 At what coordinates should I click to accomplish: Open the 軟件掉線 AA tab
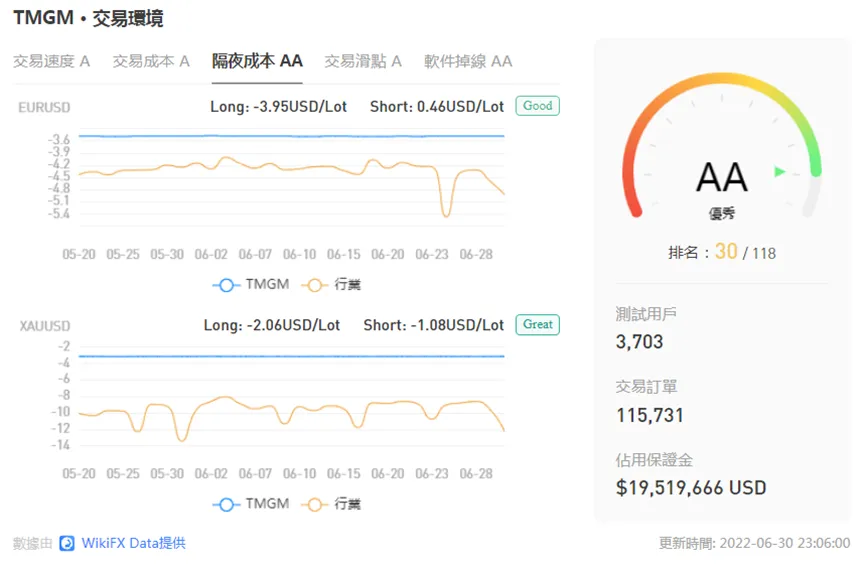tap(468, 61)
